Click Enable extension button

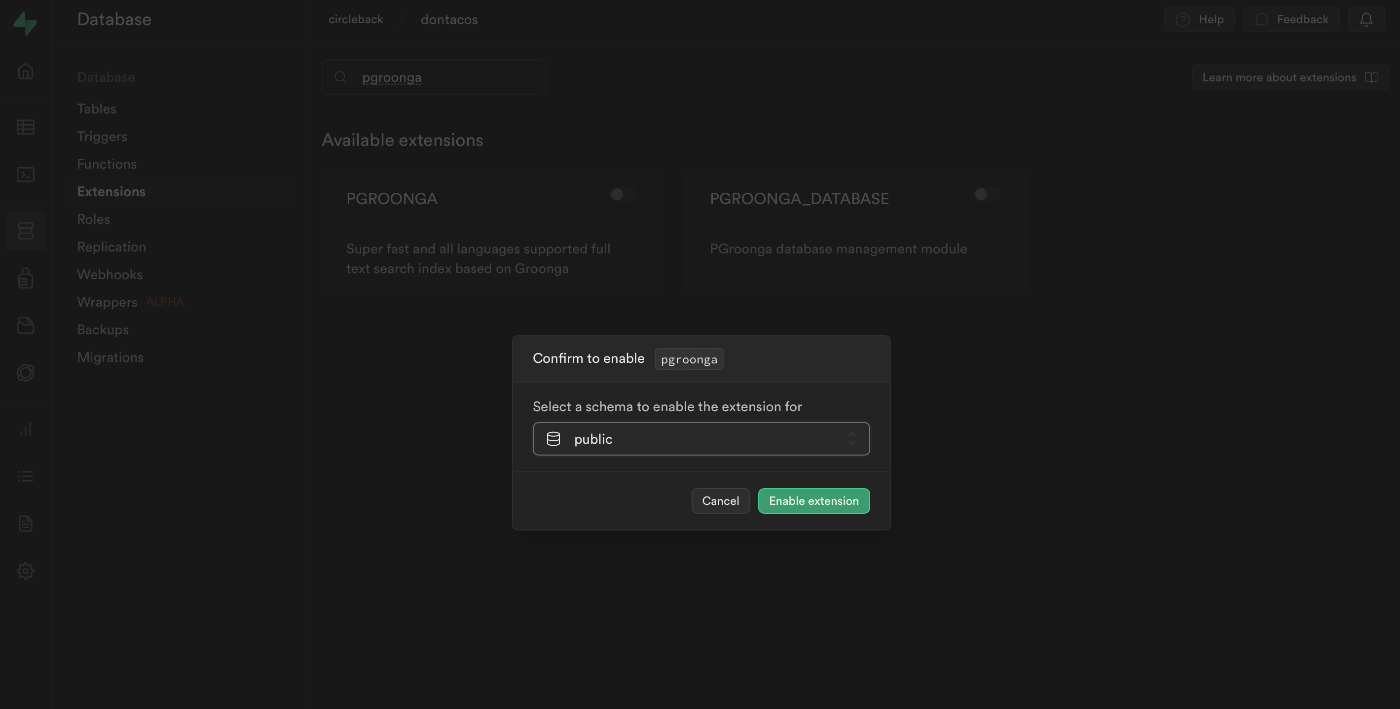(814, 501)
